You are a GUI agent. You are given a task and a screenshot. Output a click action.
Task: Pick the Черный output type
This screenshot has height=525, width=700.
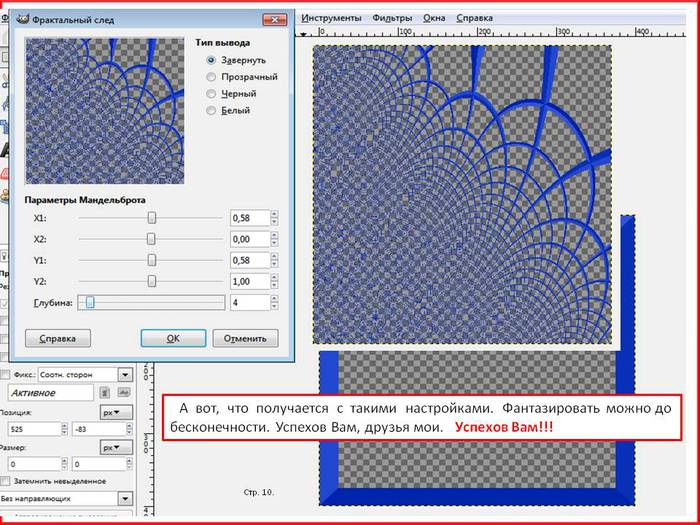[x=211, y=94]
